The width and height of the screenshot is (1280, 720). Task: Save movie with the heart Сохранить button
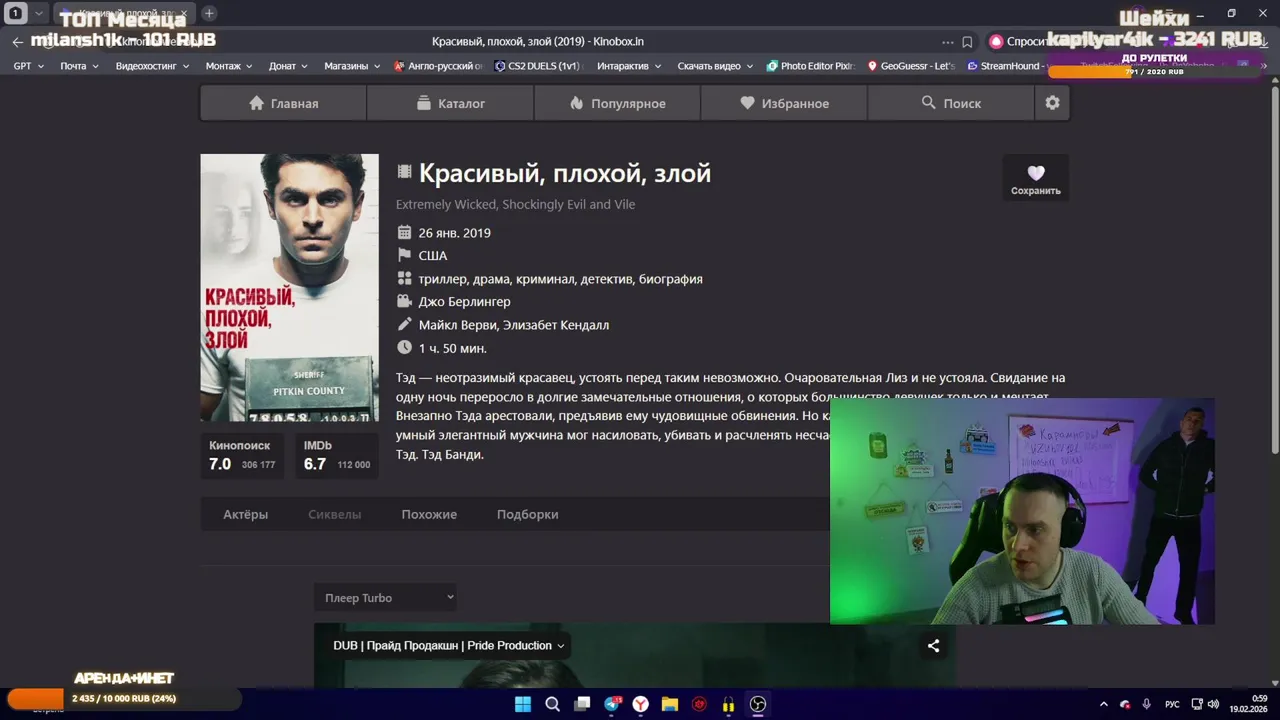pyautogui.click(x=1036, y=178)
